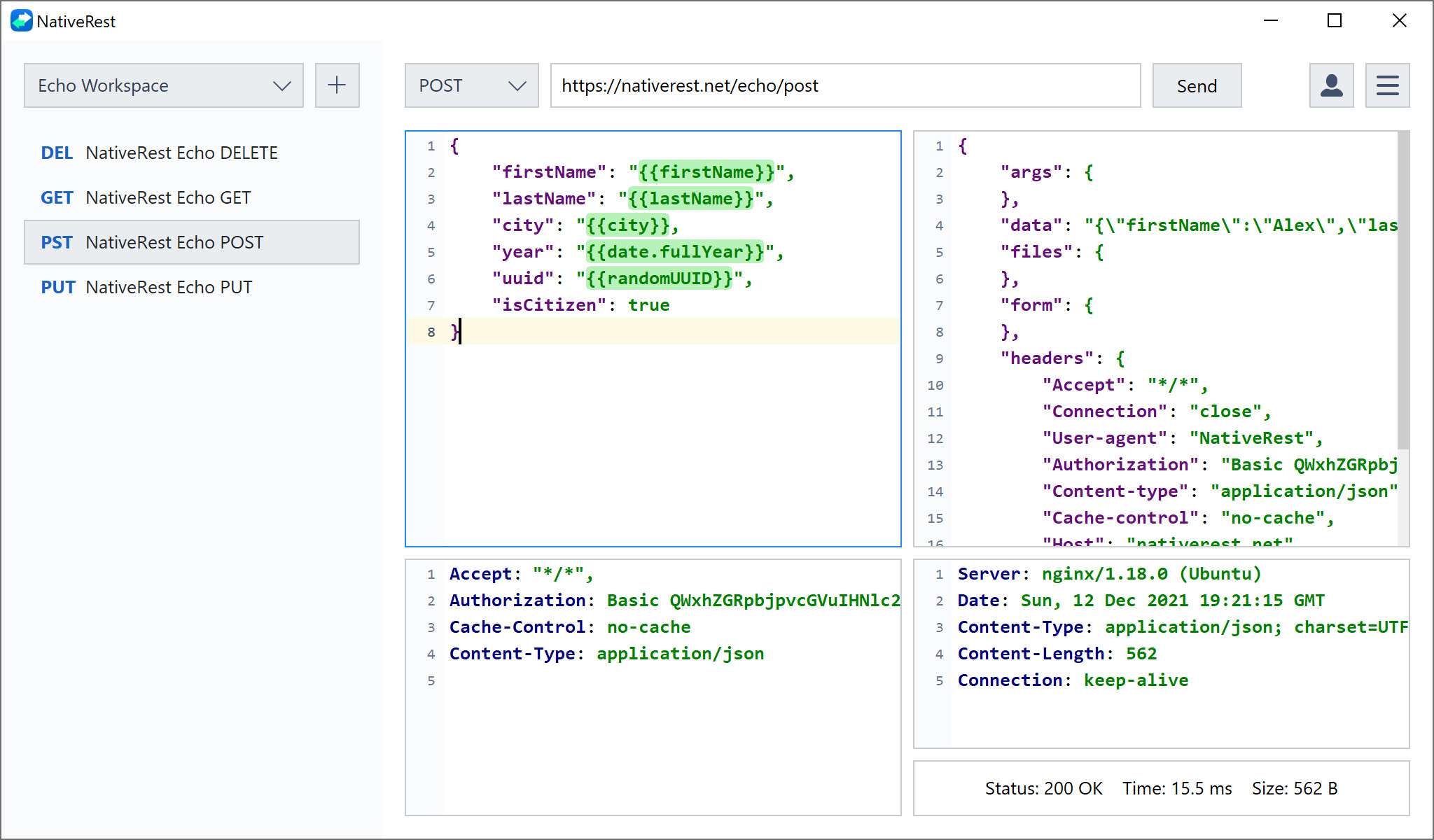This screenshot has height=840, width=1434.
Task: Select NativeRest Echo GET request
Action: coord(192,197)
